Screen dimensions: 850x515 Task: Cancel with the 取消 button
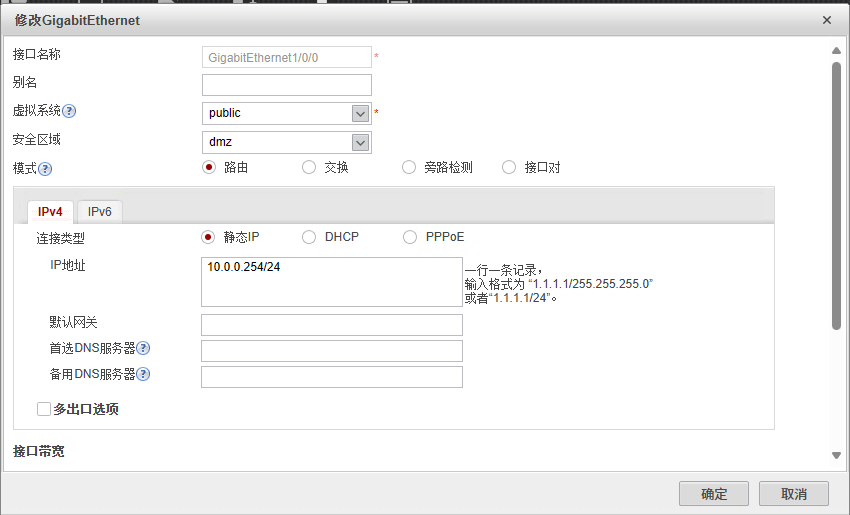click(794, 494)
